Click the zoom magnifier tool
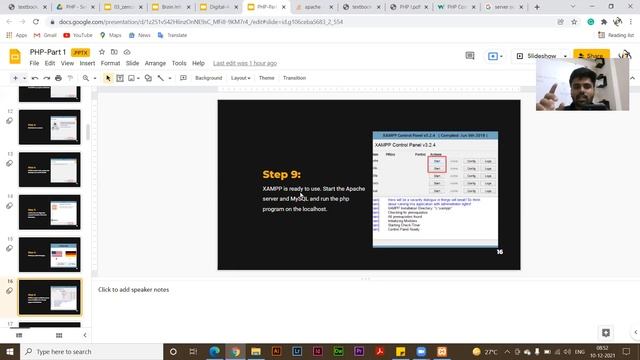 (86, 78)
